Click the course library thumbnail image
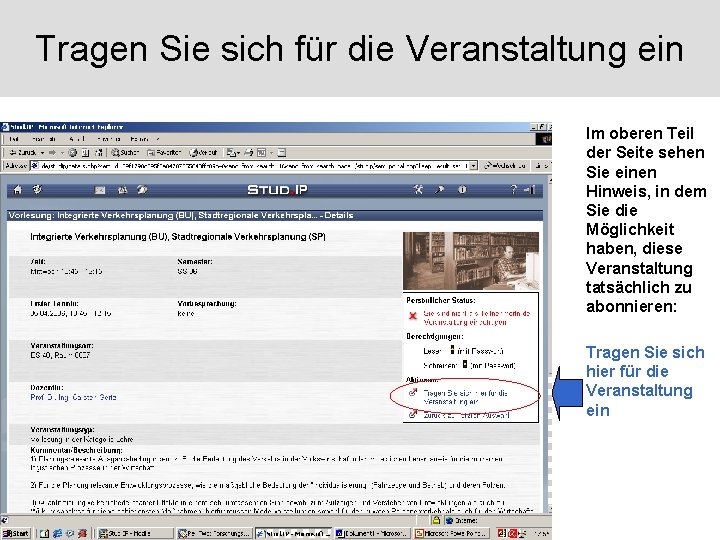The width and height of the screenshot is (720, 540). click(471, 260)
